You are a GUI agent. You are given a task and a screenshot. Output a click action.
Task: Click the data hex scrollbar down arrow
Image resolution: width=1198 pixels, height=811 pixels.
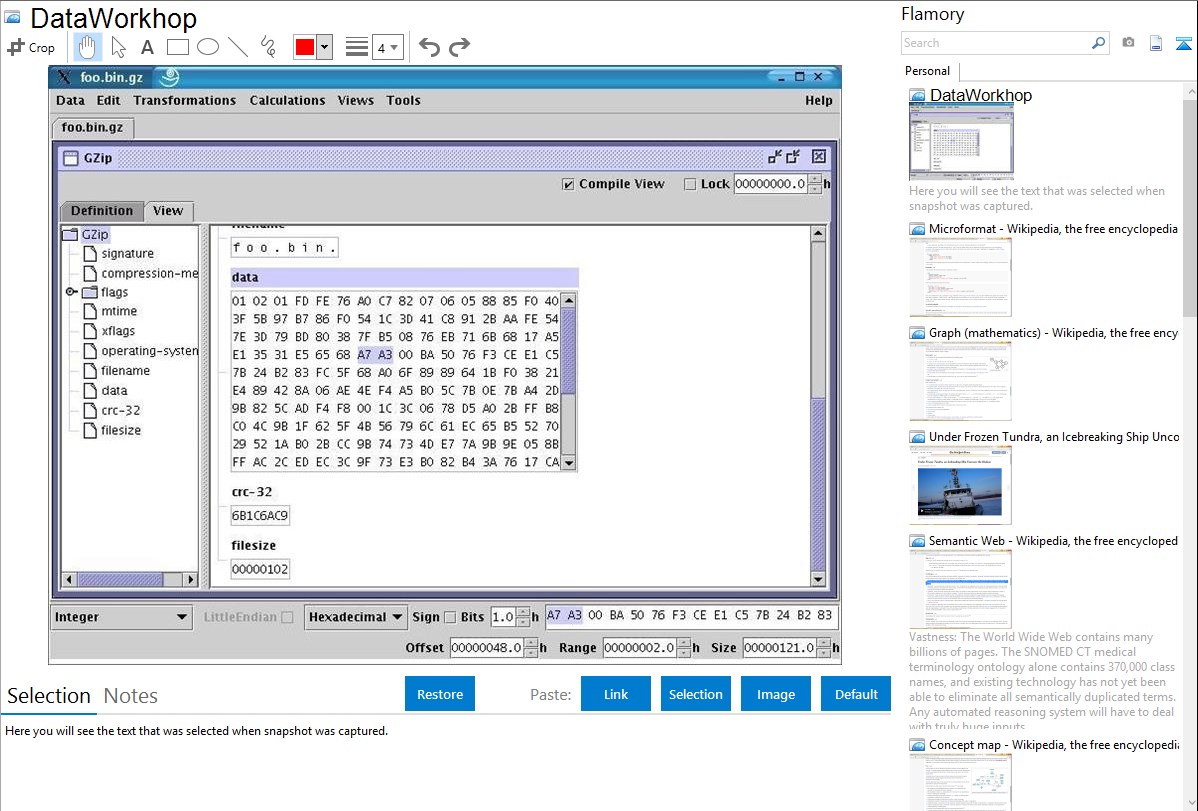point(568,462)
